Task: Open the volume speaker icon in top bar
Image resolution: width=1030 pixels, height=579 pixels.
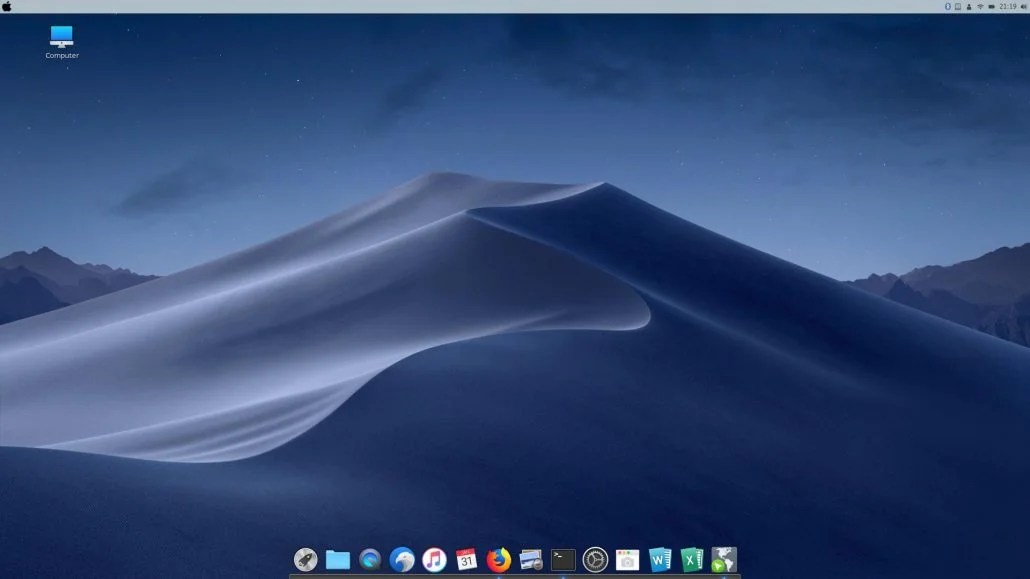Action: click(x=1023, y=7)
